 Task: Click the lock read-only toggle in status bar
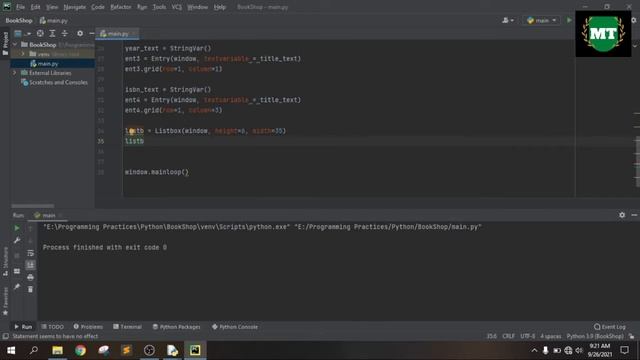[631, 336]
